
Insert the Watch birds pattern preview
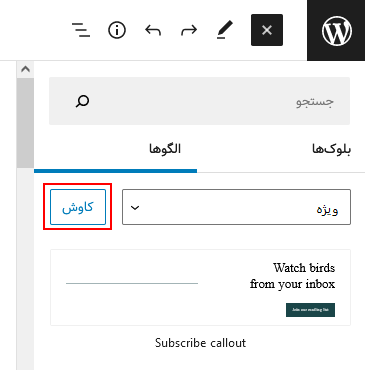point(200,287)
